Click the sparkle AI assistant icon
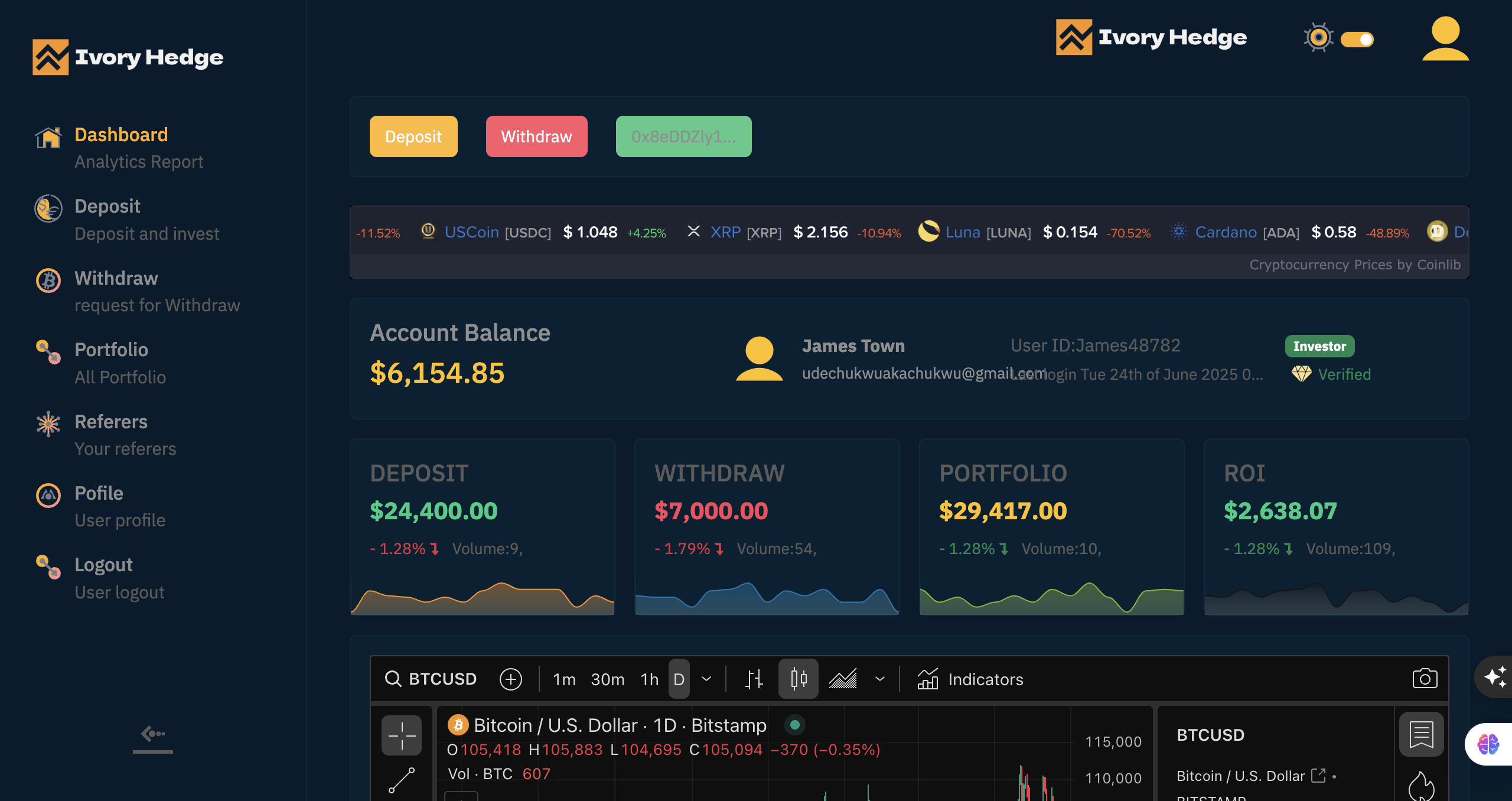Viewport: 1512px width, 801px height. pyautogui.click(x=1495, y=677)
